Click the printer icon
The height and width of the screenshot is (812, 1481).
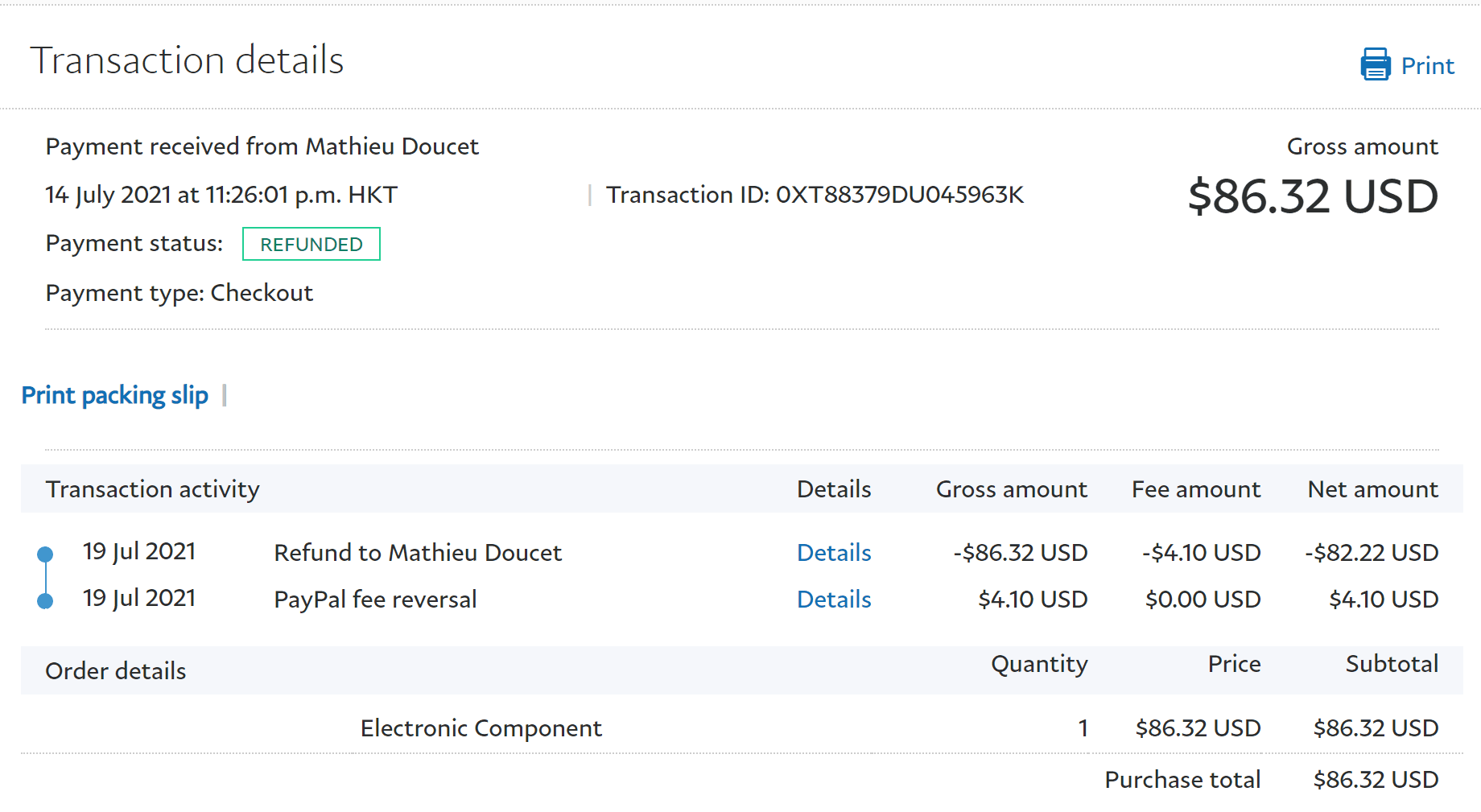pyautogui.click(x=1375, y=64)
